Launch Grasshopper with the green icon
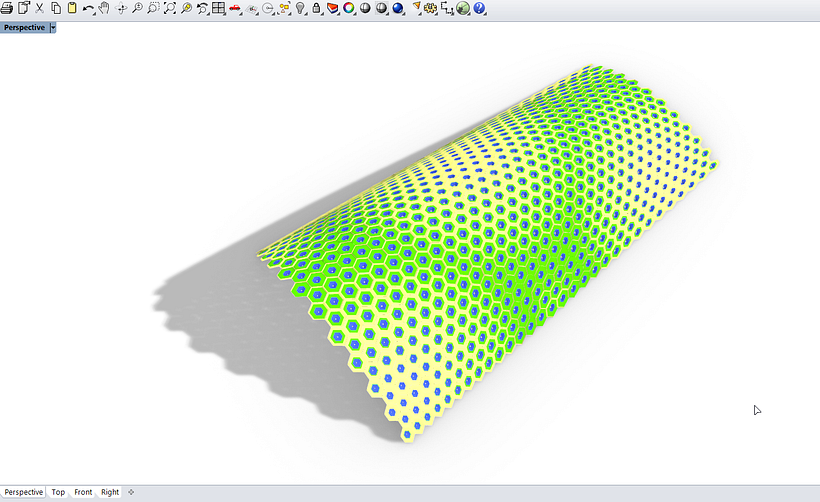 (x=463, y=8)
